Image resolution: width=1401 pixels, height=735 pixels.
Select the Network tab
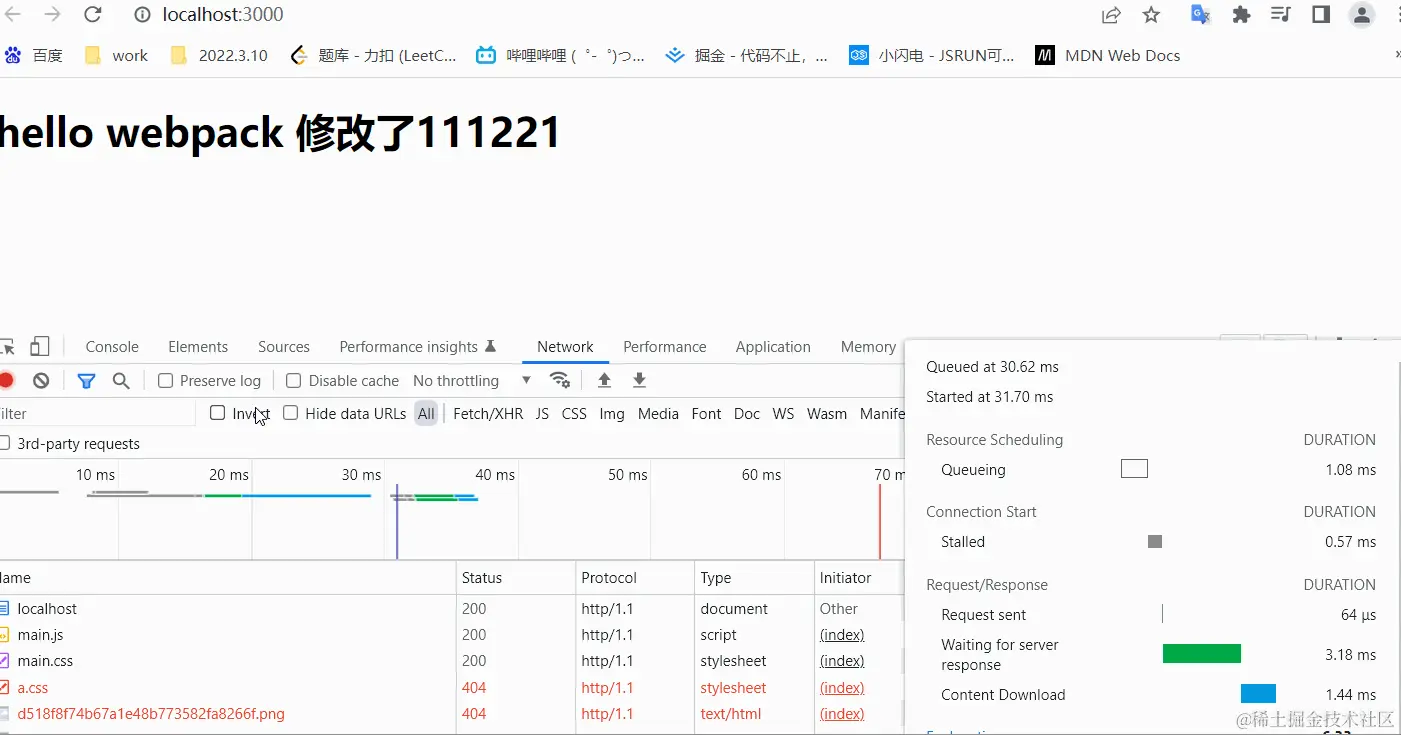coord(565,347)
